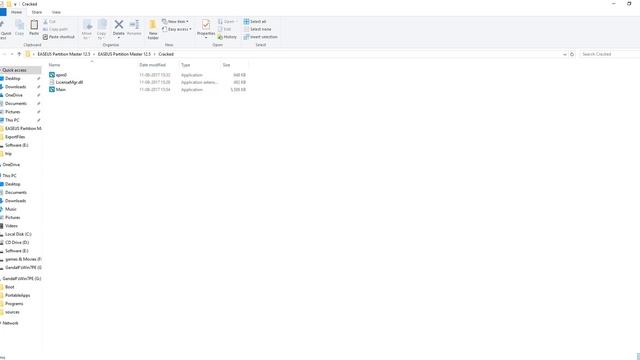
Task: Click the Move to icon
Action: pos(87,25)
